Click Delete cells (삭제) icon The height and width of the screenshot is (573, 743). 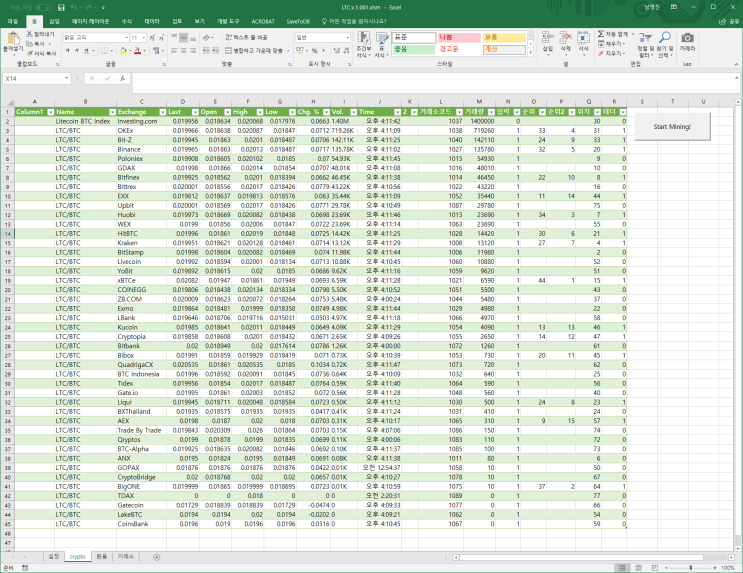point(566,38)
